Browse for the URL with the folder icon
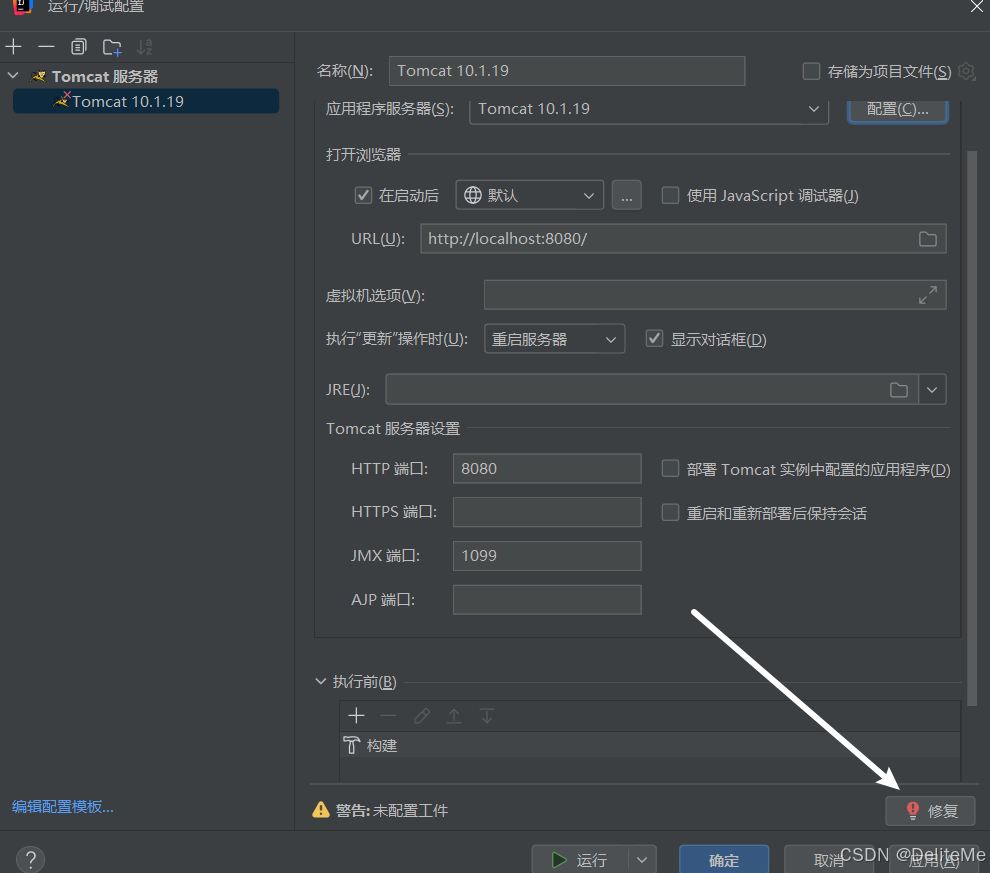Image resolution: width=990 pixels, height=873 pixels. 927,239
